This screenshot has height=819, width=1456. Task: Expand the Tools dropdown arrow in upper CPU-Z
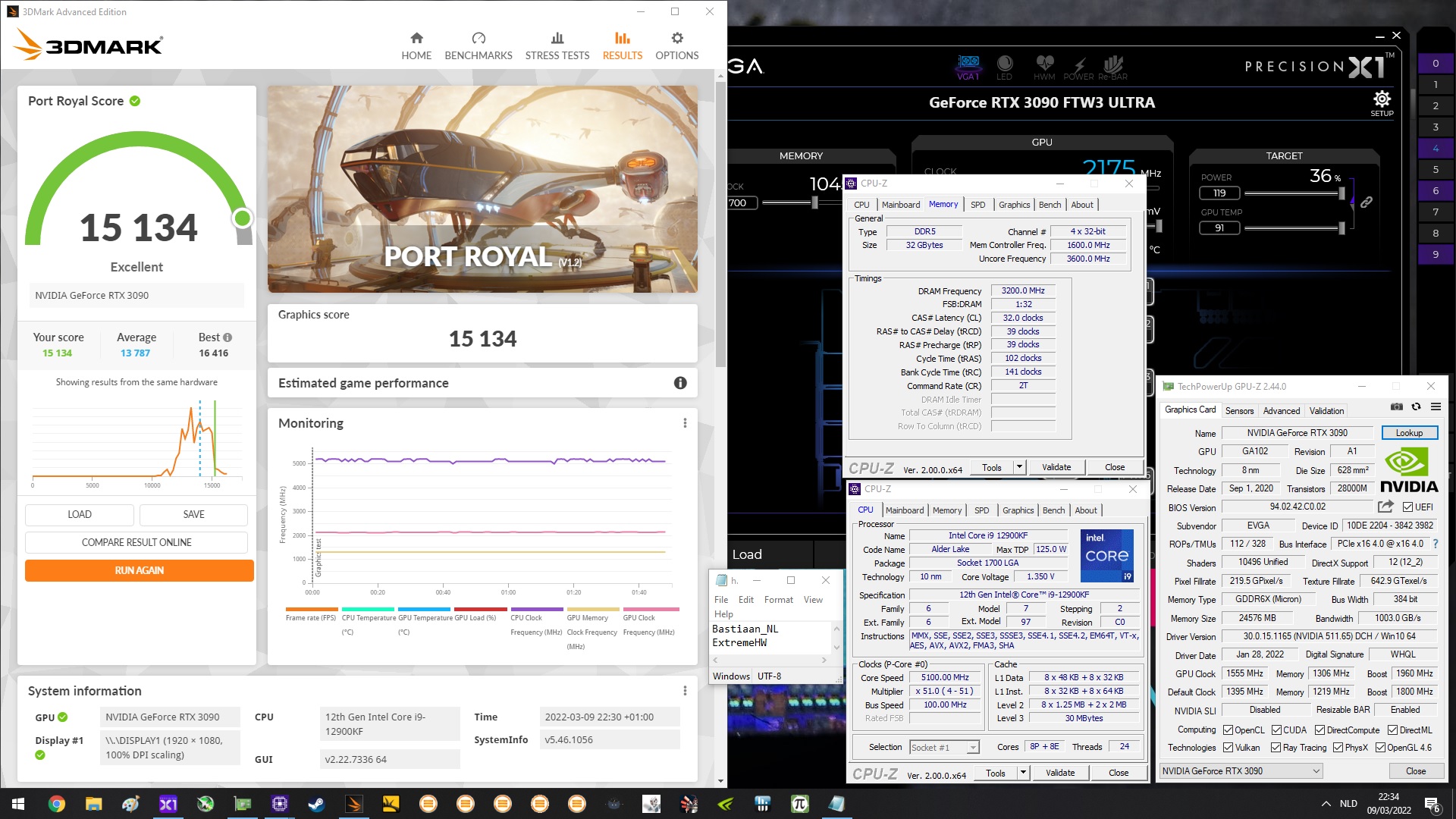1019,467
